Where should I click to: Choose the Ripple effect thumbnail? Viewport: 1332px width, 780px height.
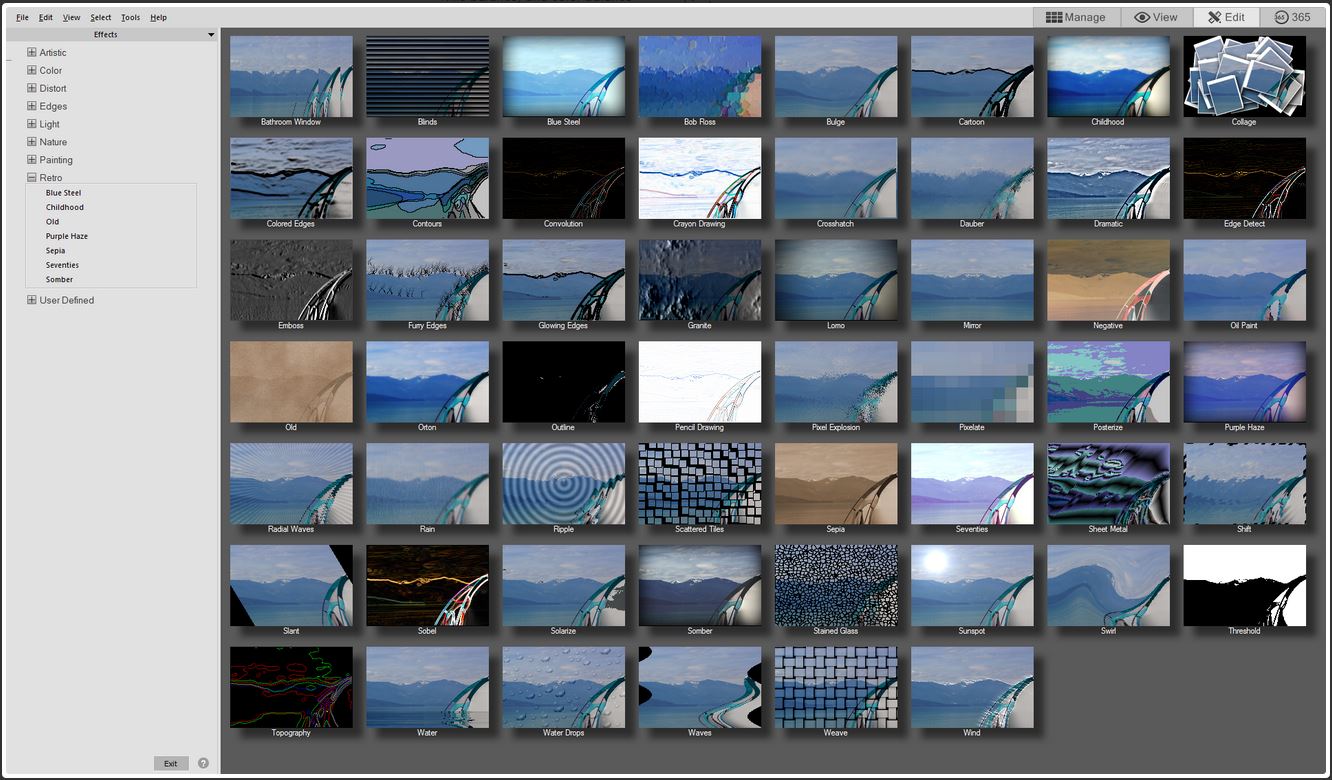coord(563,484)
